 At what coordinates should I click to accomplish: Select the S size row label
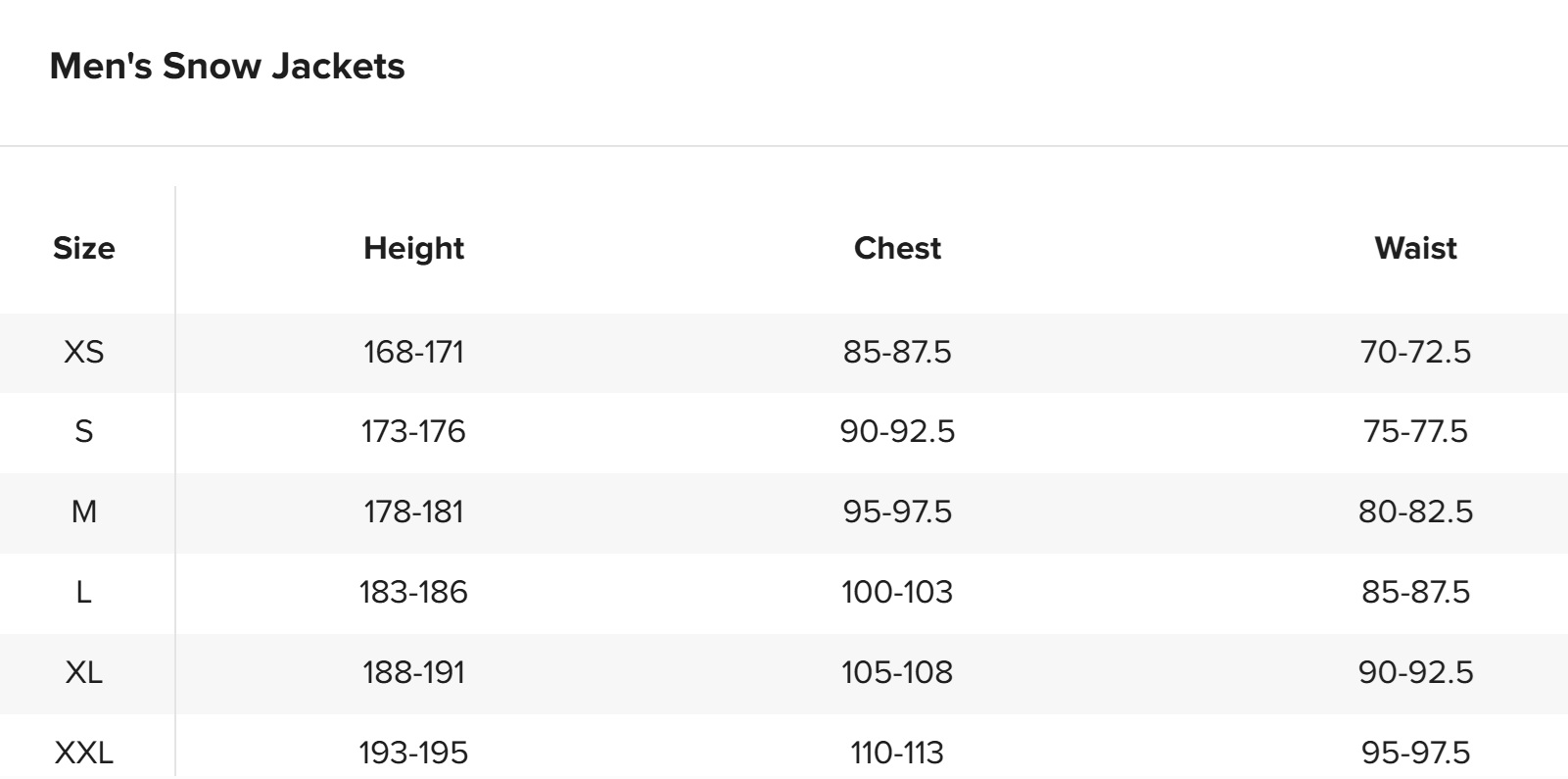(x=84, y=432)
